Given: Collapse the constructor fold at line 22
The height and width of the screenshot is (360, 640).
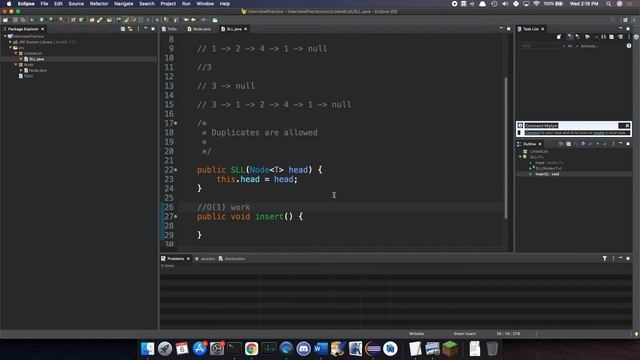Looking at the screenshot, I should tap(176, 170).
